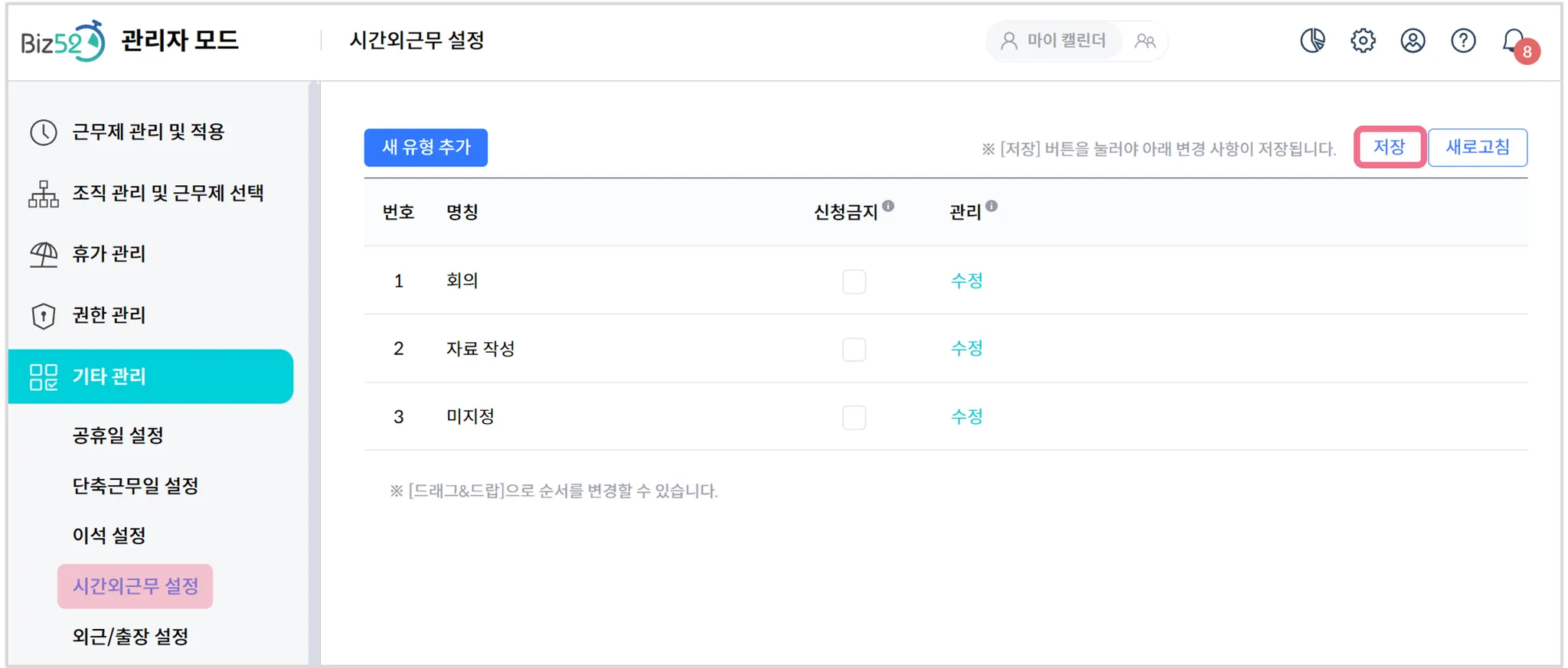Open 공휴일 설정 submenu item

118,435
